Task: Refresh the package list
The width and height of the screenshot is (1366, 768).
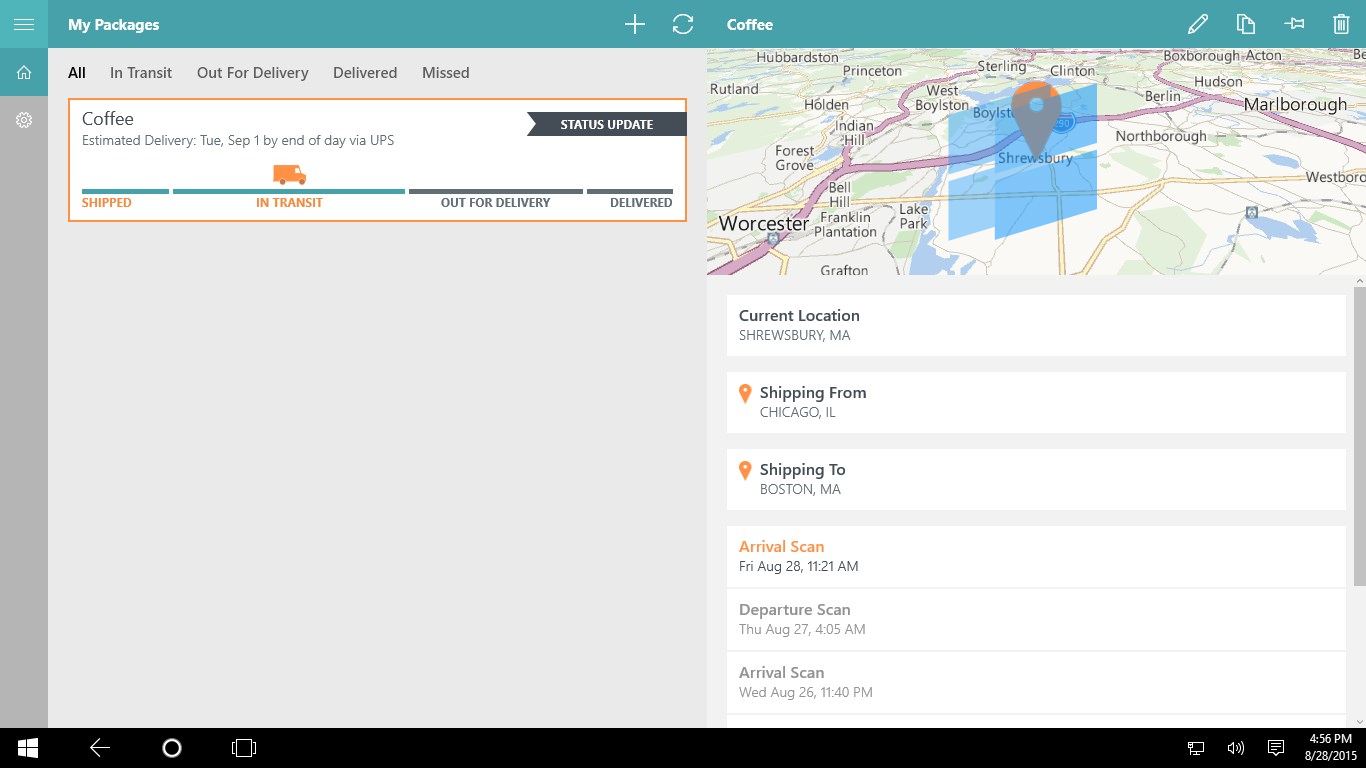Action: [x=683, y=24]
